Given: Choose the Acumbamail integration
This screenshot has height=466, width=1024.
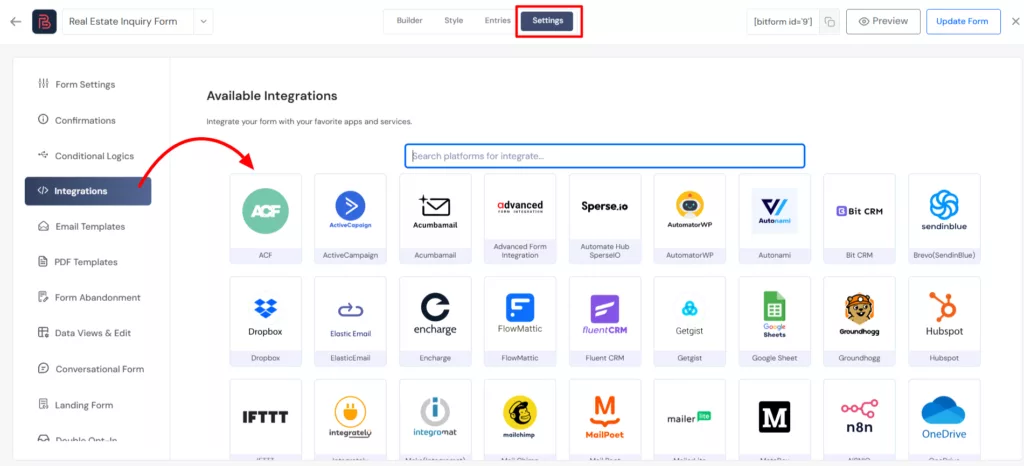Looking at the screenshot, I should (x=435, y=219).
